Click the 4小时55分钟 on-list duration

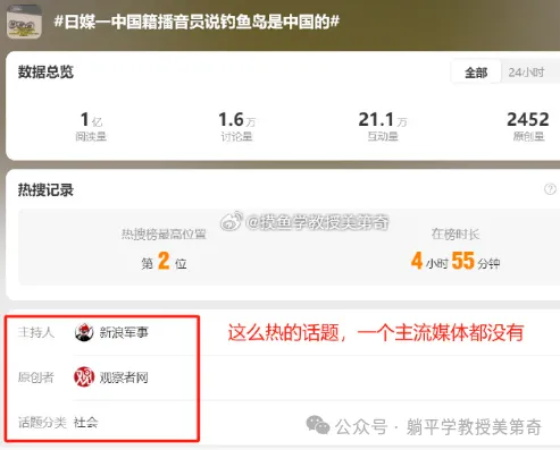point(455,261)
